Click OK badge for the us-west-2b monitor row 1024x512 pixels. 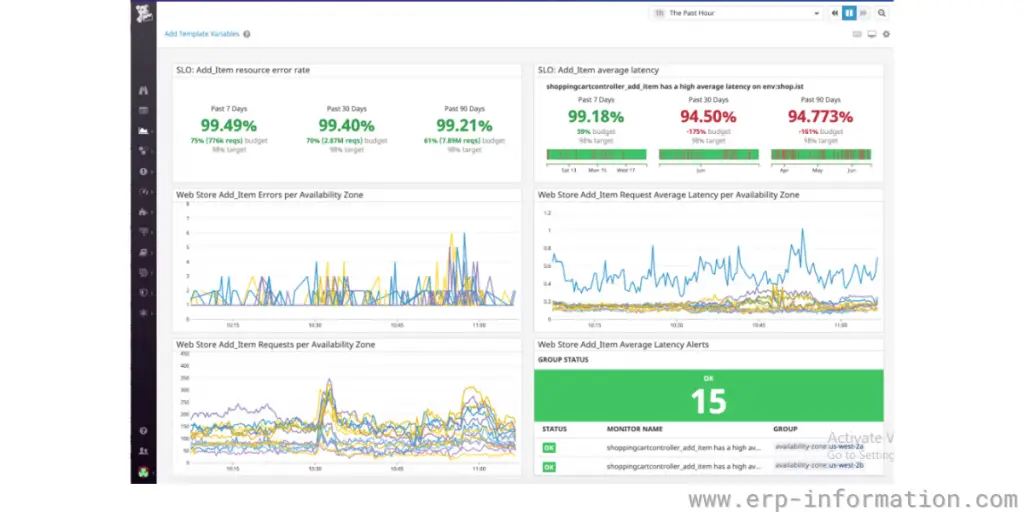pyautogui.click(x=549, y=467)
